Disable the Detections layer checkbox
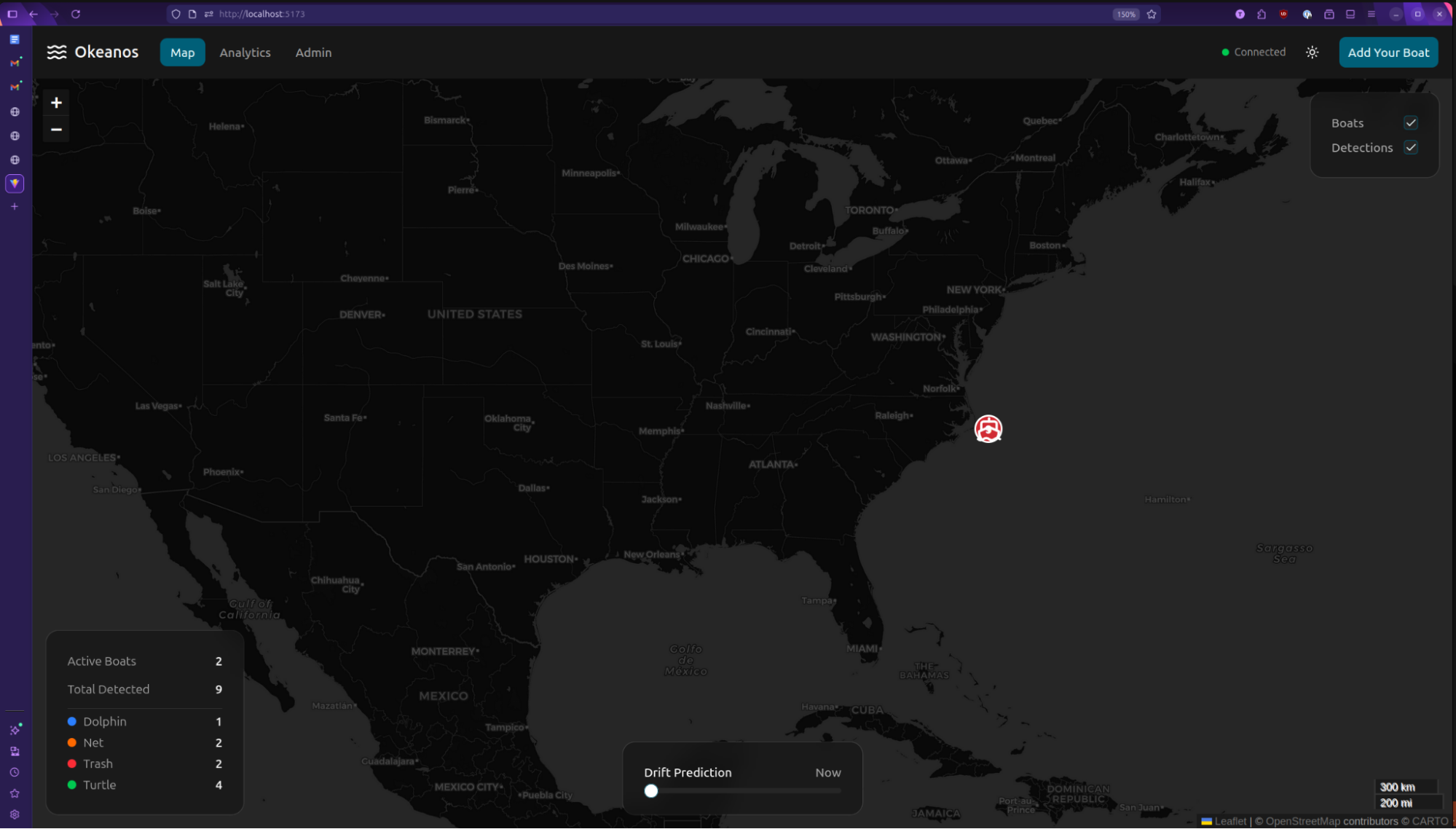The image size is (1456, 829). click(1411, 147)
